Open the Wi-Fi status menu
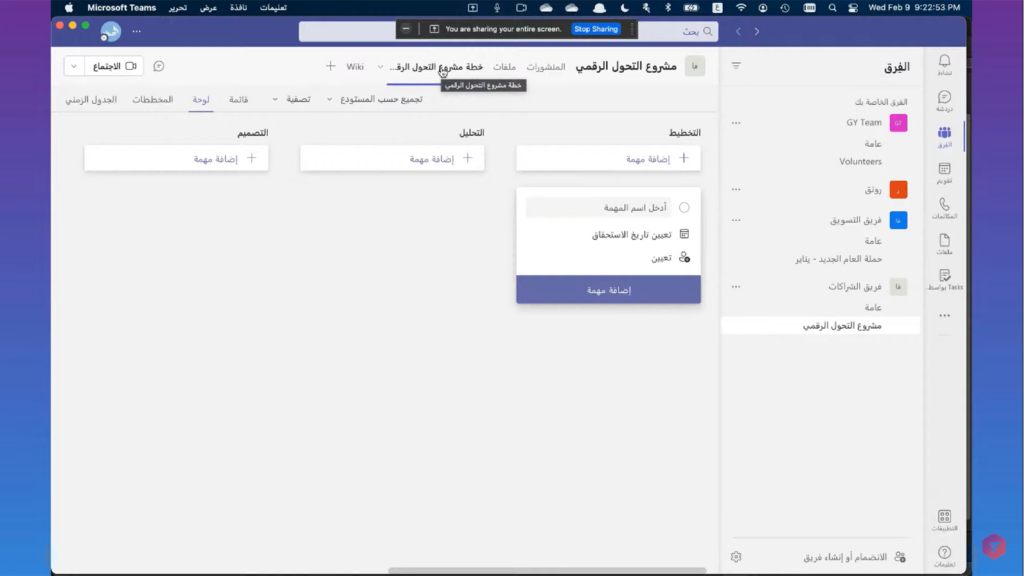This screenshot has height=576, width=1024. click(x=741, y=8)
